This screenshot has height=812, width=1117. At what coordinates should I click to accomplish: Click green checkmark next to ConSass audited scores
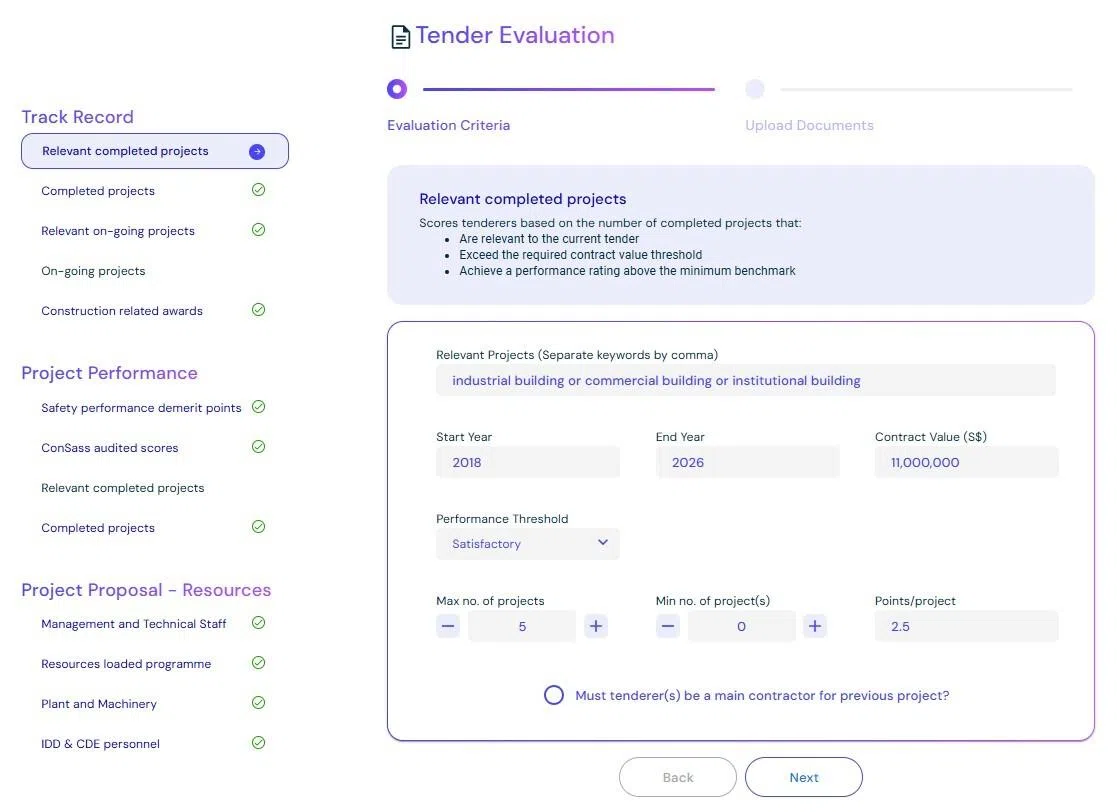(x=258, y=447)
